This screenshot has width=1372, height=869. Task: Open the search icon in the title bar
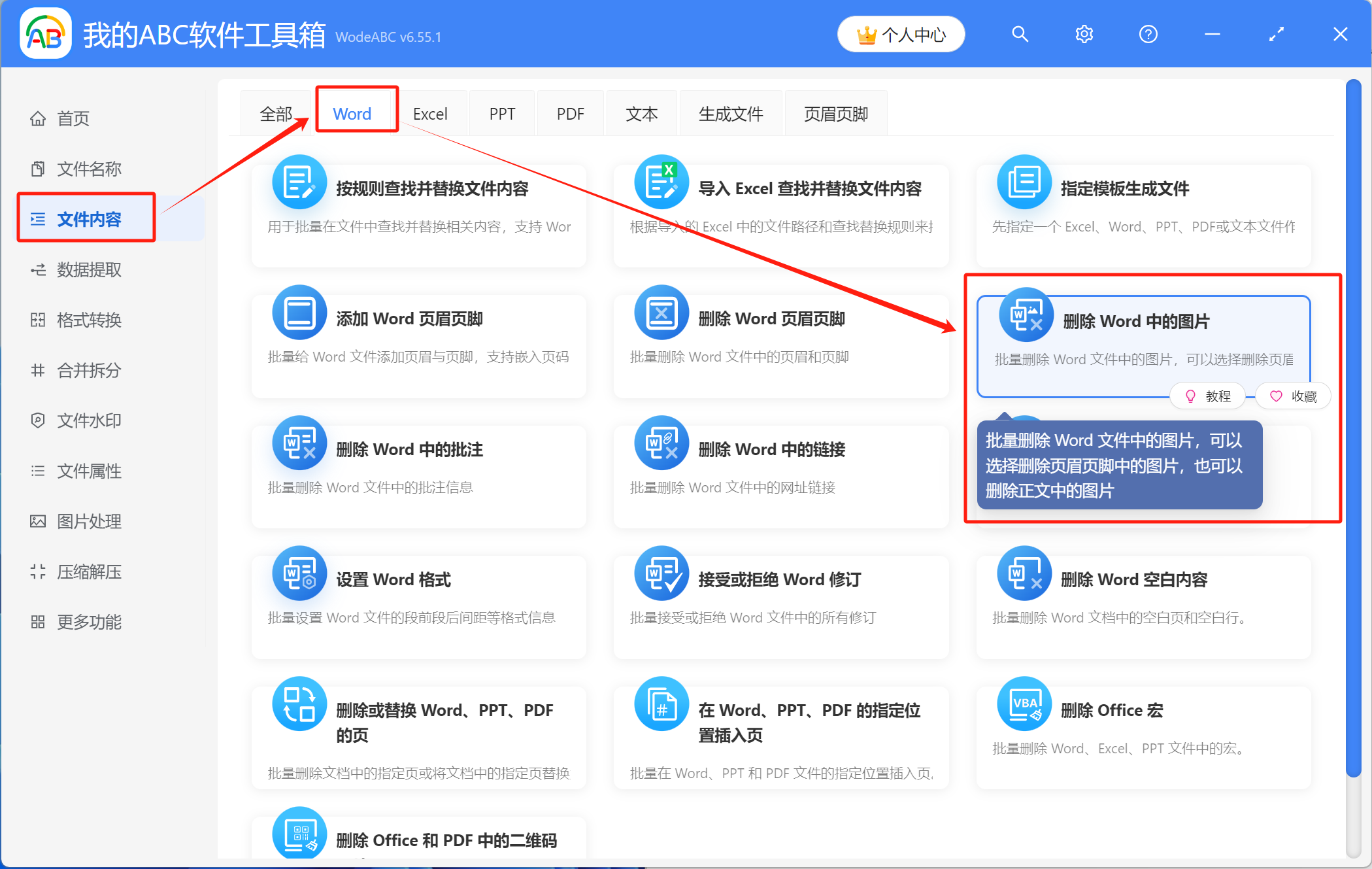click(x=1020, y=34)
